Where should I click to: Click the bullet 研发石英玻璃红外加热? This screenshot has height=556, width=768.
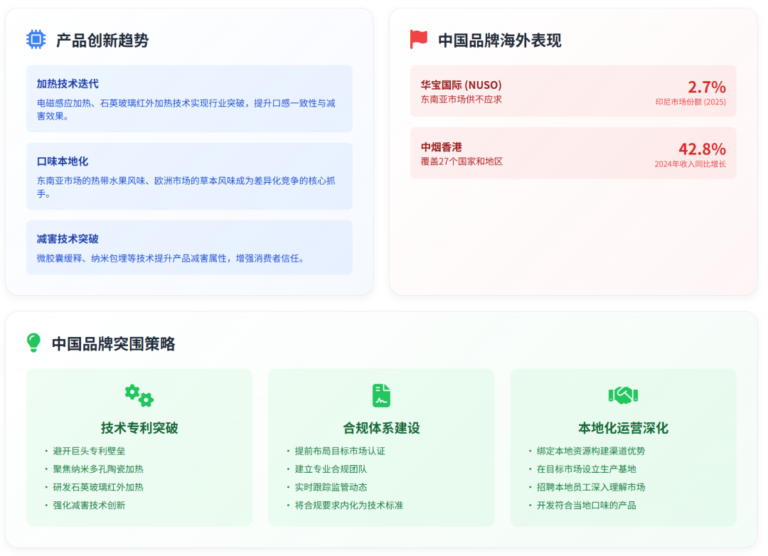(98, 487)
